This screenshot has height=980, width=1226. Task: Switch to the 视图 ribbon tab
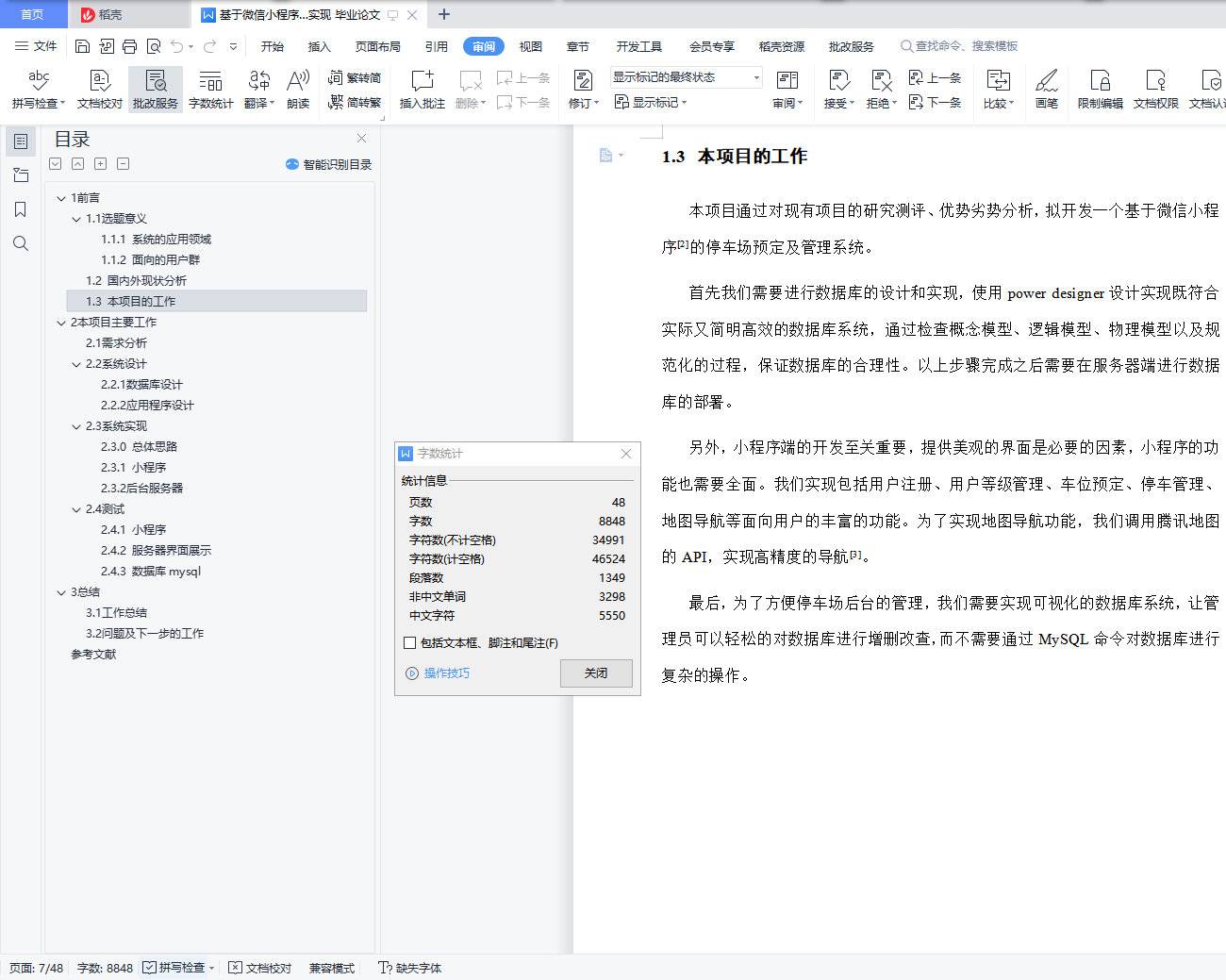(x=531, y=46)
